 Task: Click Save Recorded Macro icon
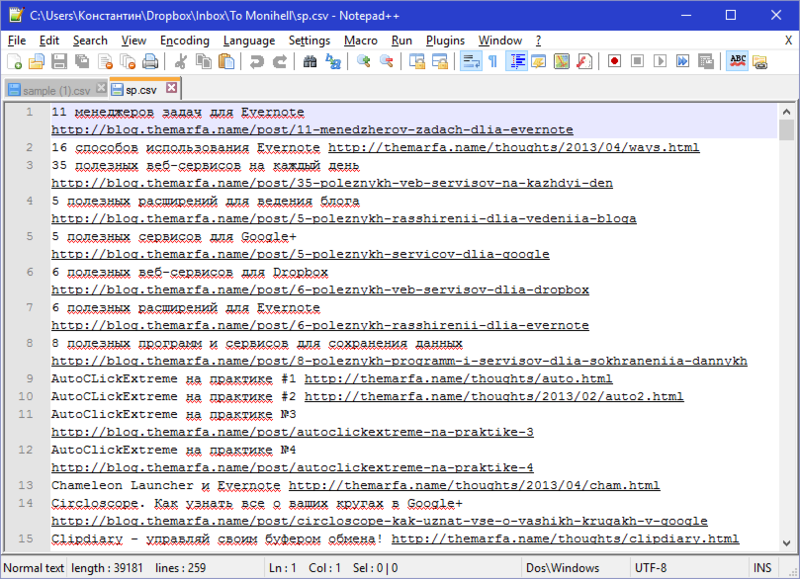coord(706,62)
